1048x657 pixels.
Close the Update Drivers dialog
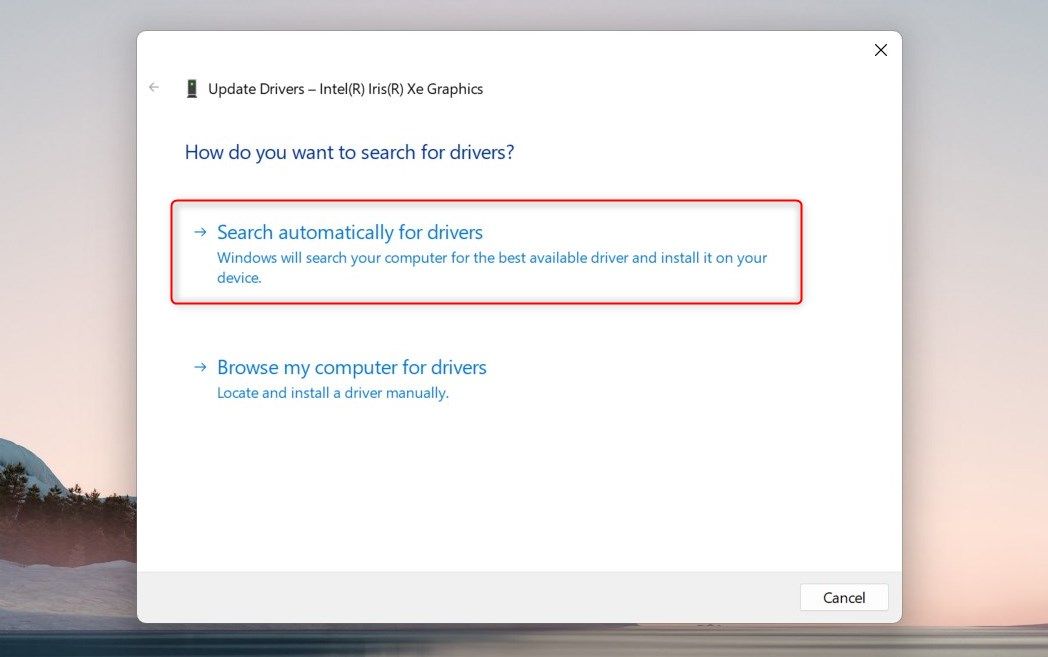[880, 49]
